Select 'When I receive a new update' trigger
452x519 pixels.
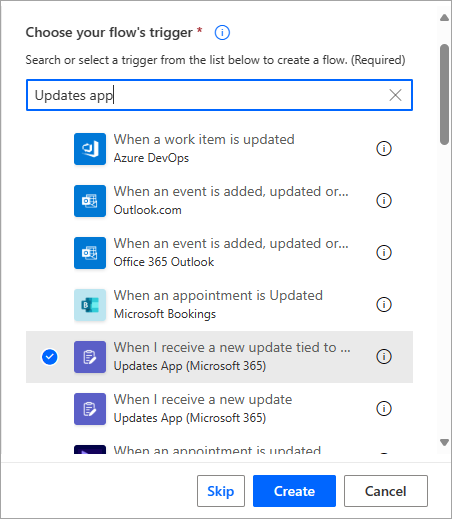click(219, 409)
